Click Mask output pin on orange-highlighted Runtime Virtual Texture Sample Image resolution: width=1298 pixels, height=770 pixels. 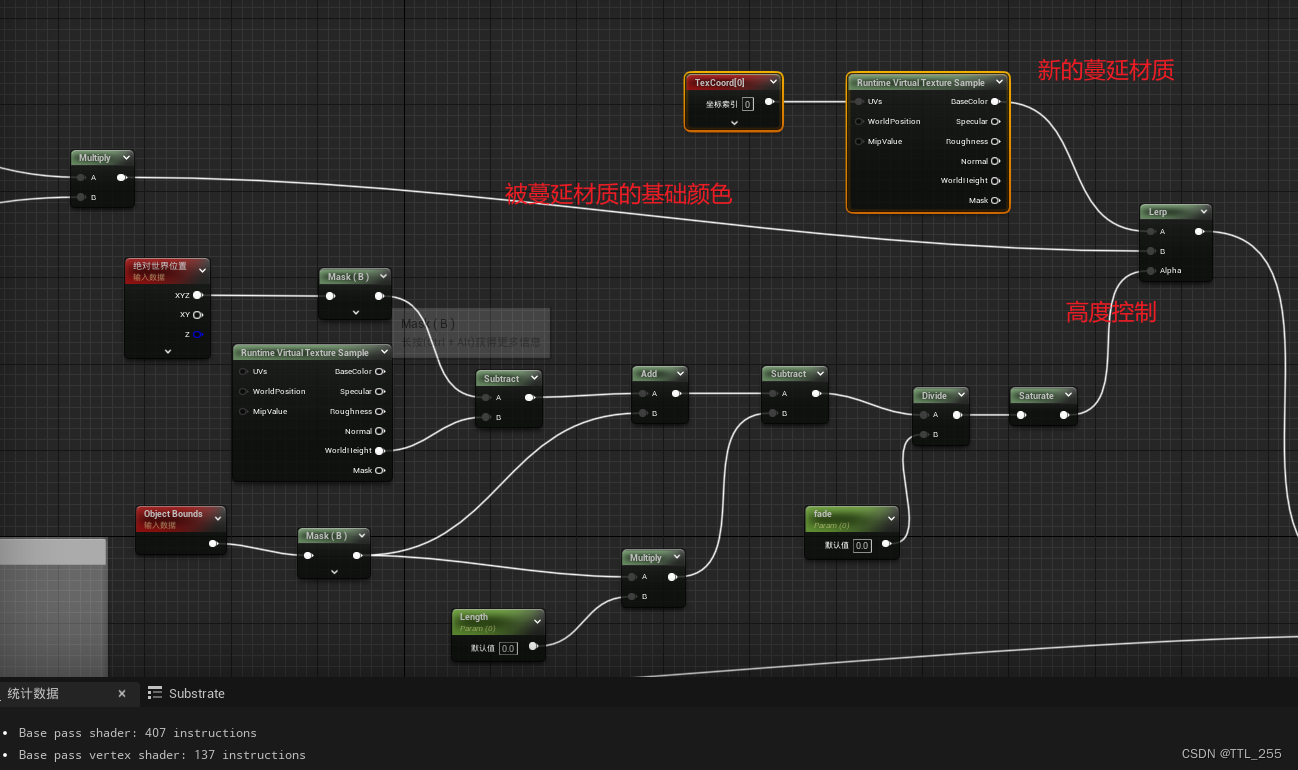point(996,200)
